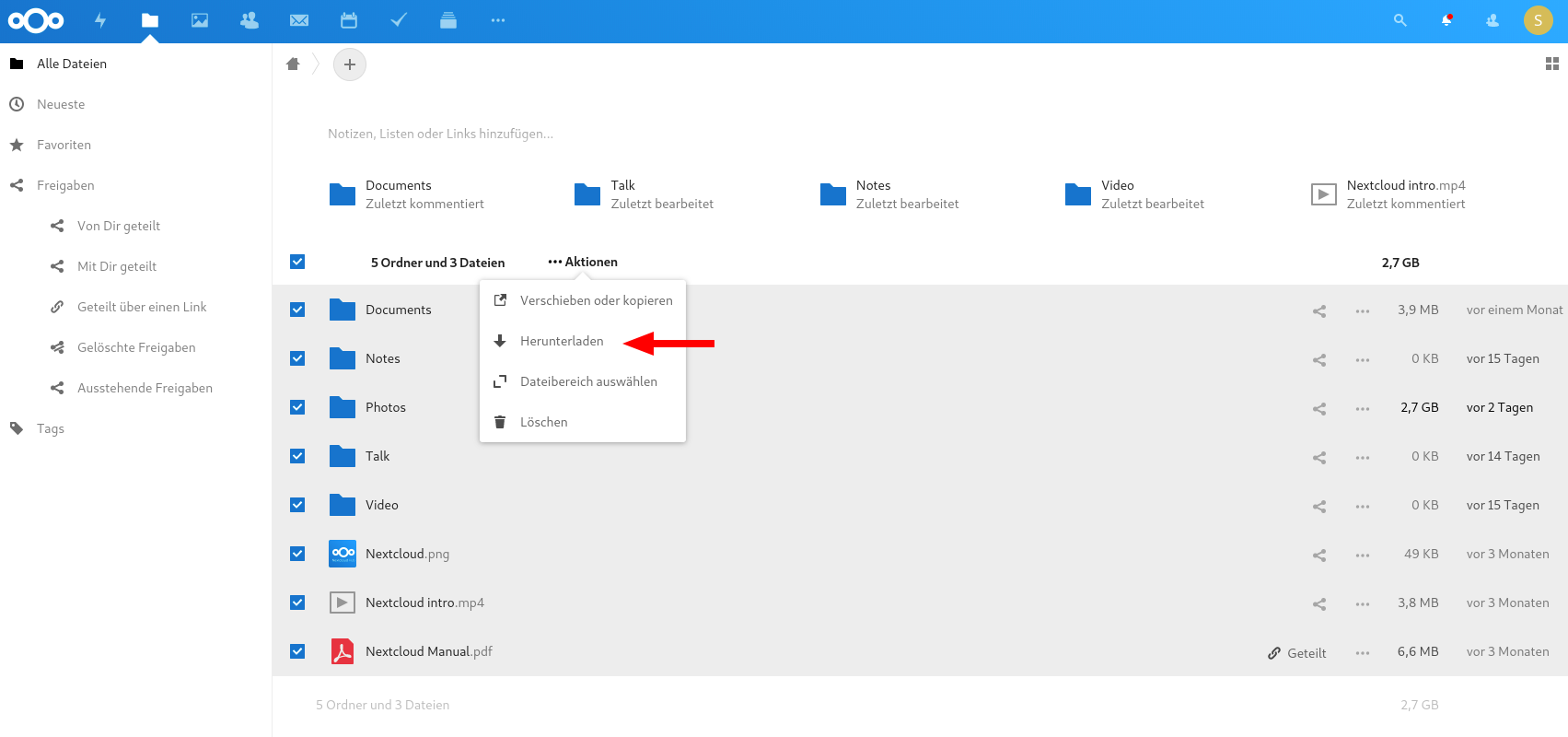The image size is (1568, 737).
Task: Uncheck the Talk folder checkbox
Action: (x=297, y=456)
